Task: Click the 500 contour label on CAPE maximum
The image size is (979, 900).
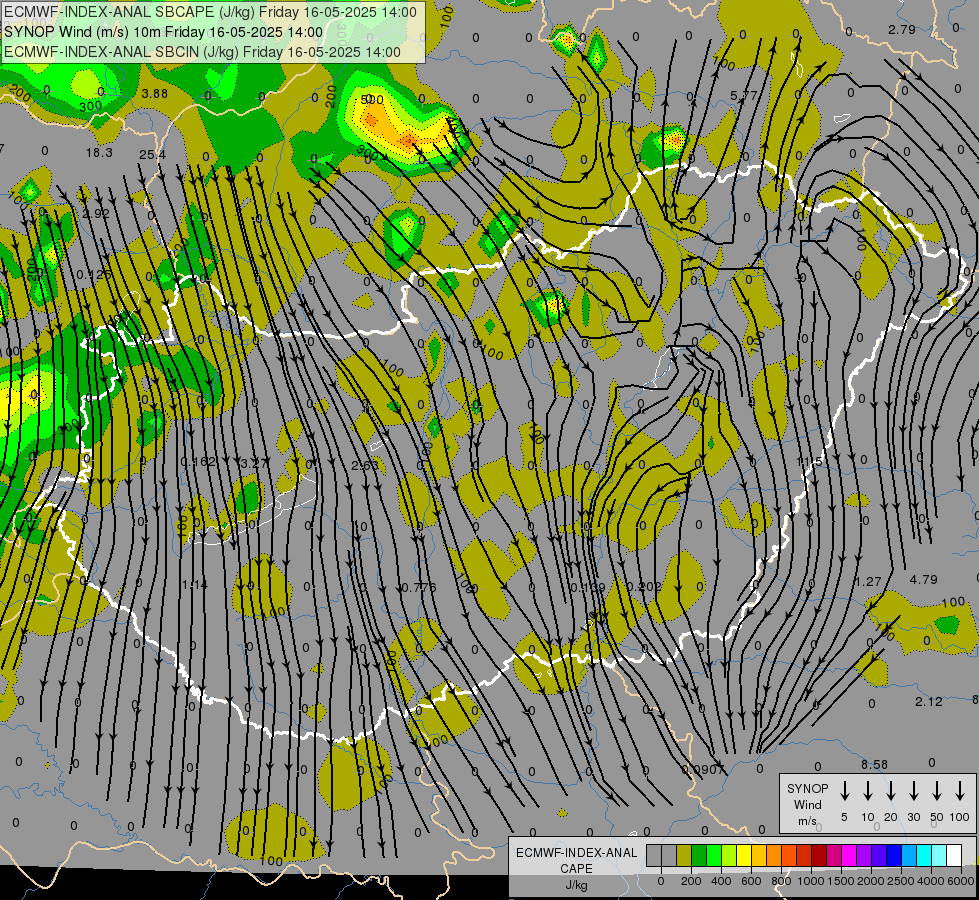Action: (372, 99)
